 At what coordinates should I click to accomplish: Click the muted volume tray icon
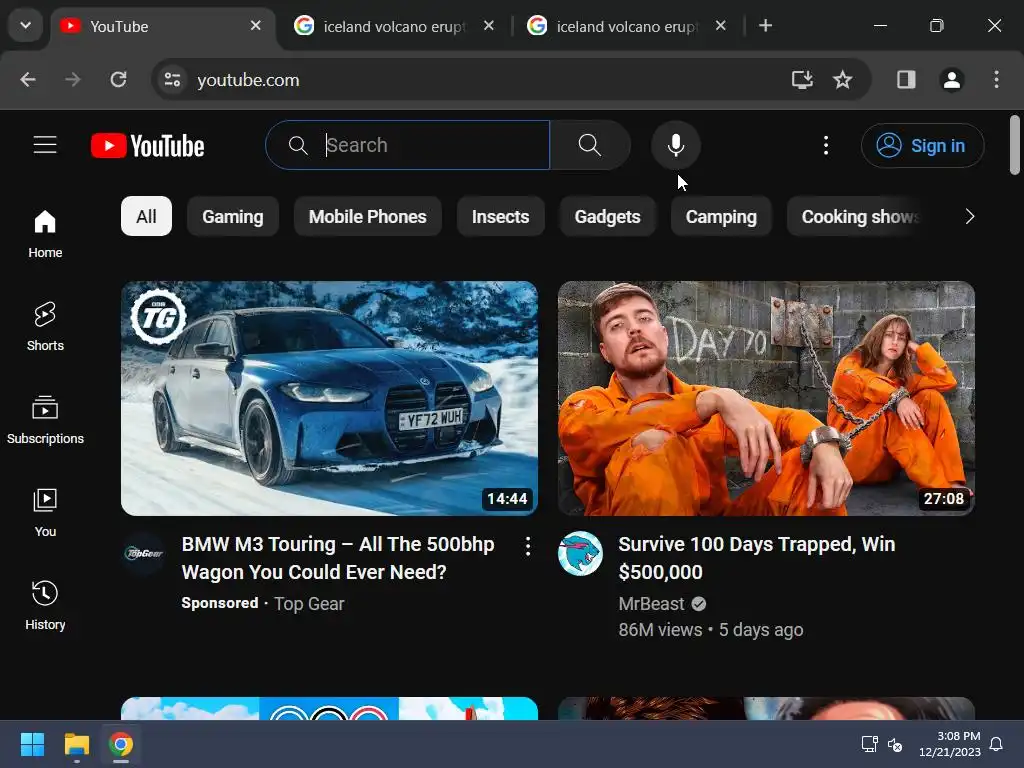point(895,744)
